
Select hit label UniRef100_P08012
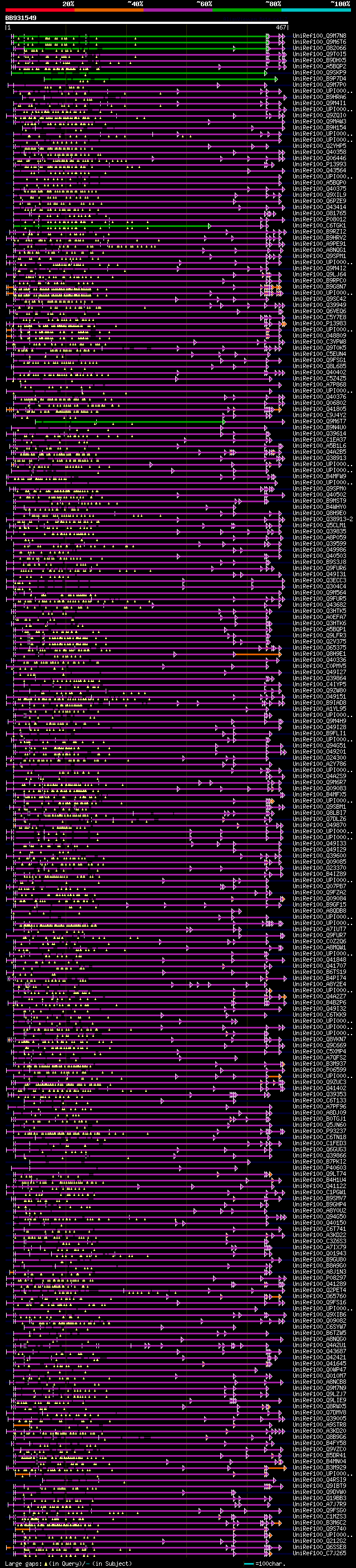click(x=319, y=219)
